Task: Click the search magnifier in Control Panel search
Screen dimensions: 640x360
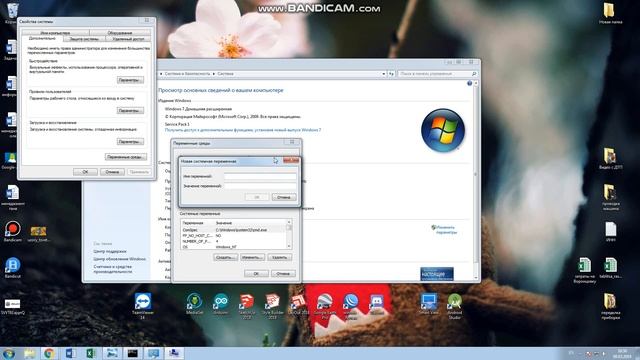Action: click(x=474, y=74)
